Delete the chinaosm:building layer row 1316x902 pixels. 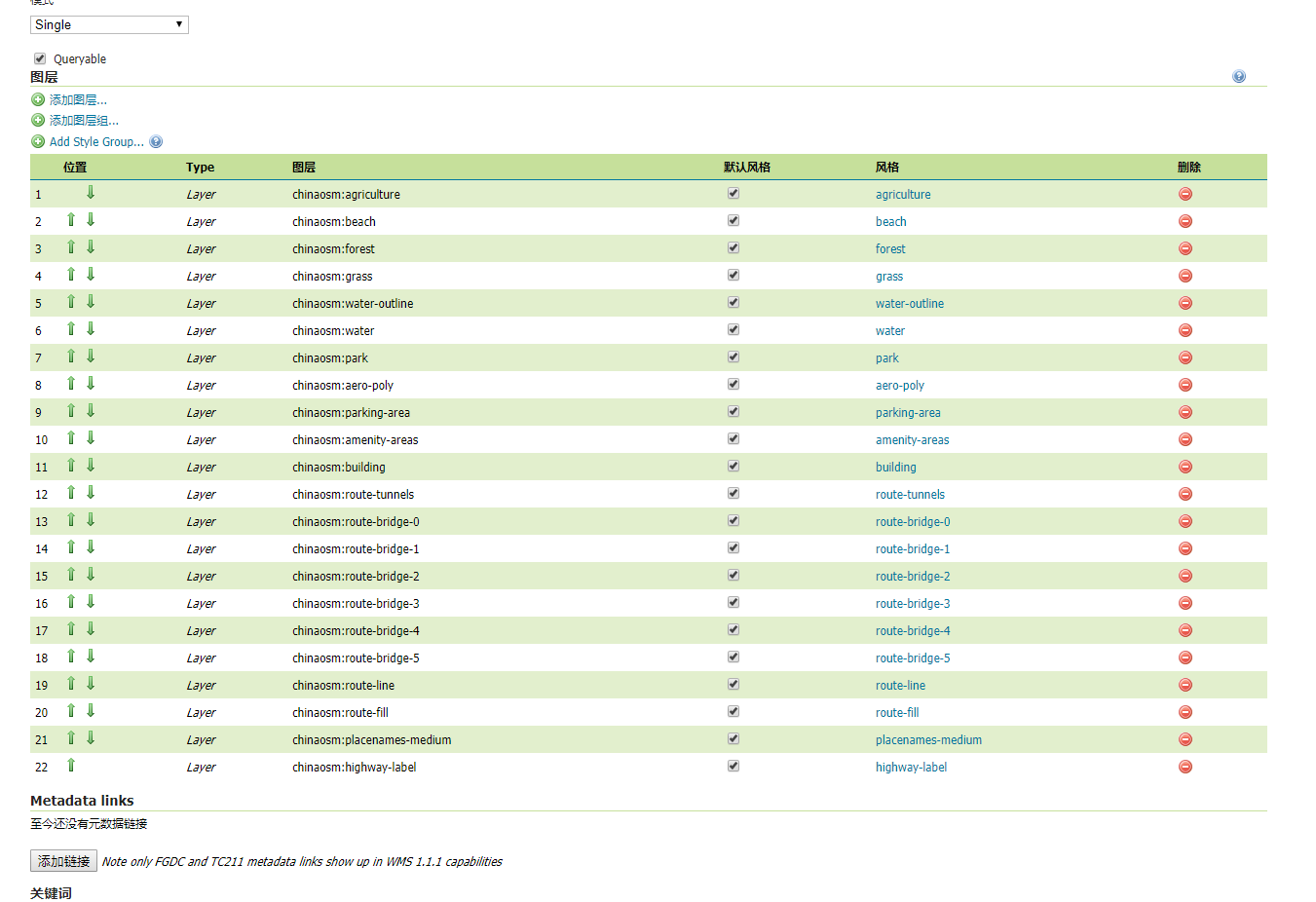coord(1185,467)
